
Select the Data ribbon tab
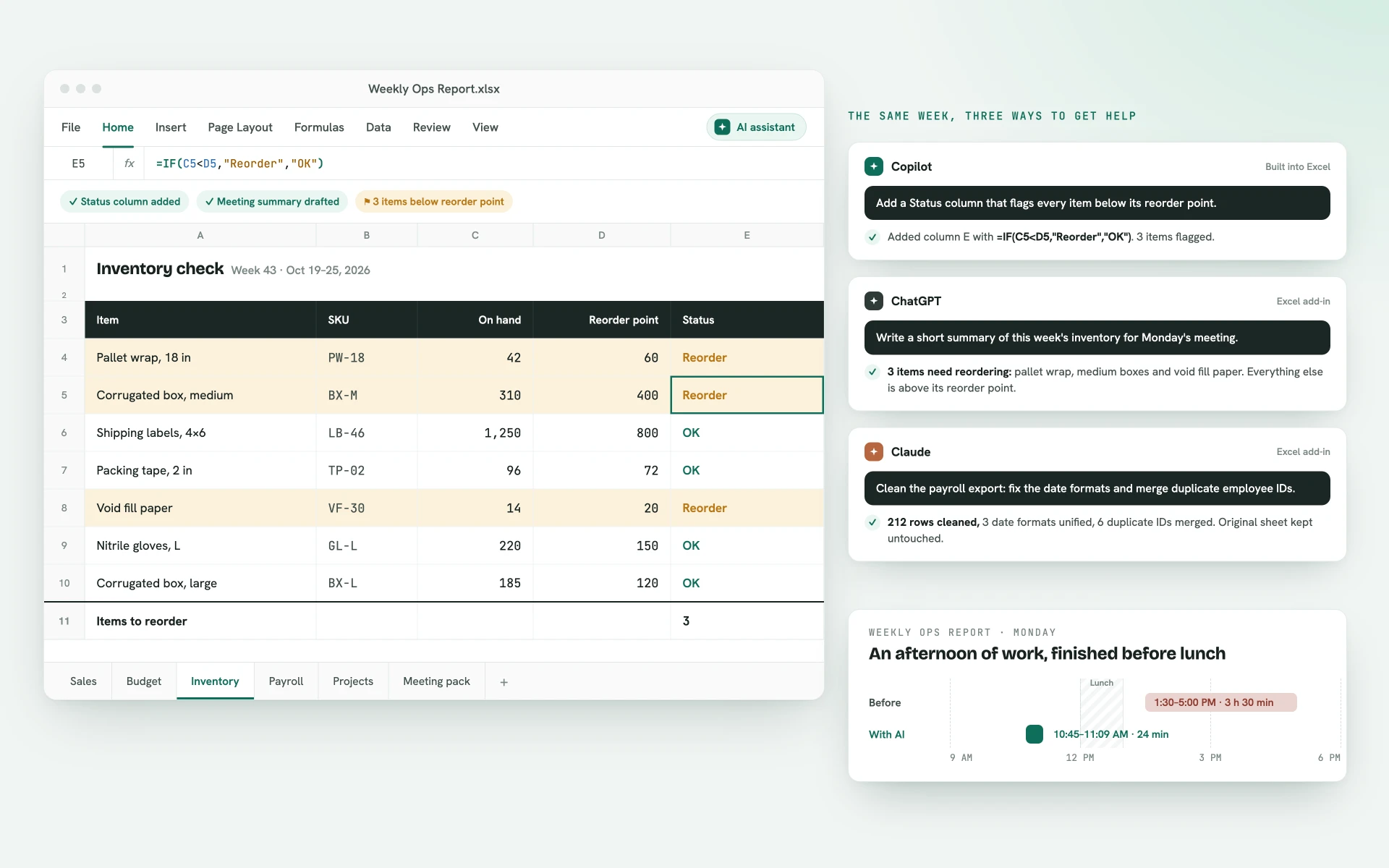[378, 127]
